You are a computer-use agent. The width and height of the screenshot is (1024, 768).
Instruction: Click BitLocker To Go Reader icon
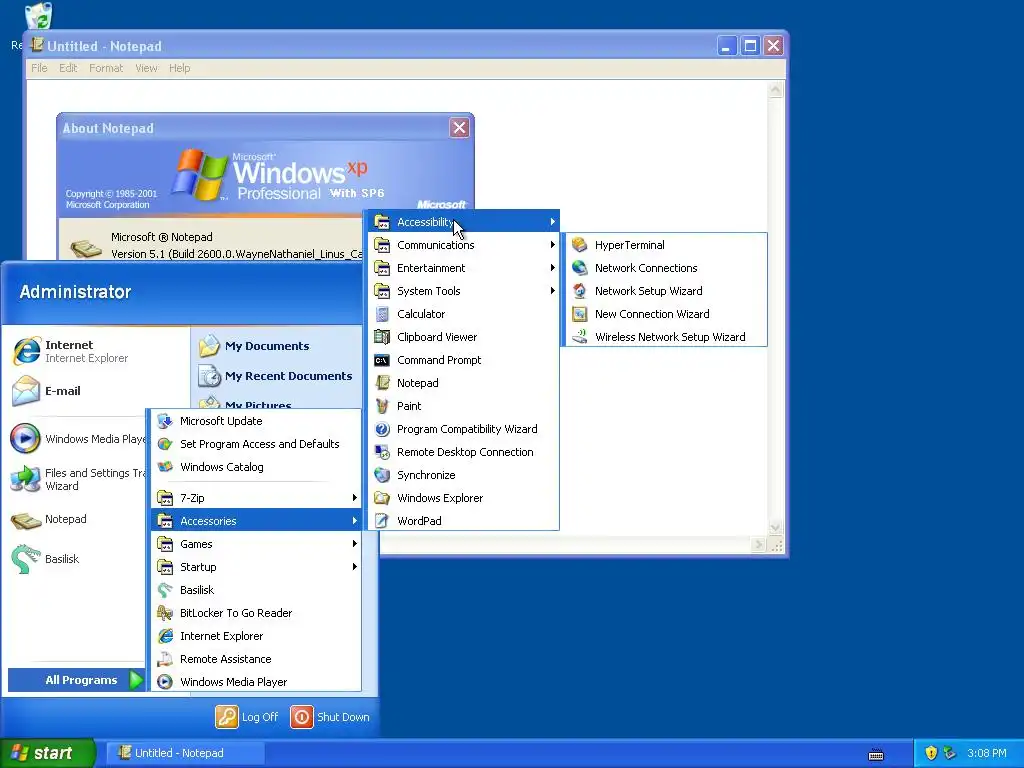[x=165, y=613]
